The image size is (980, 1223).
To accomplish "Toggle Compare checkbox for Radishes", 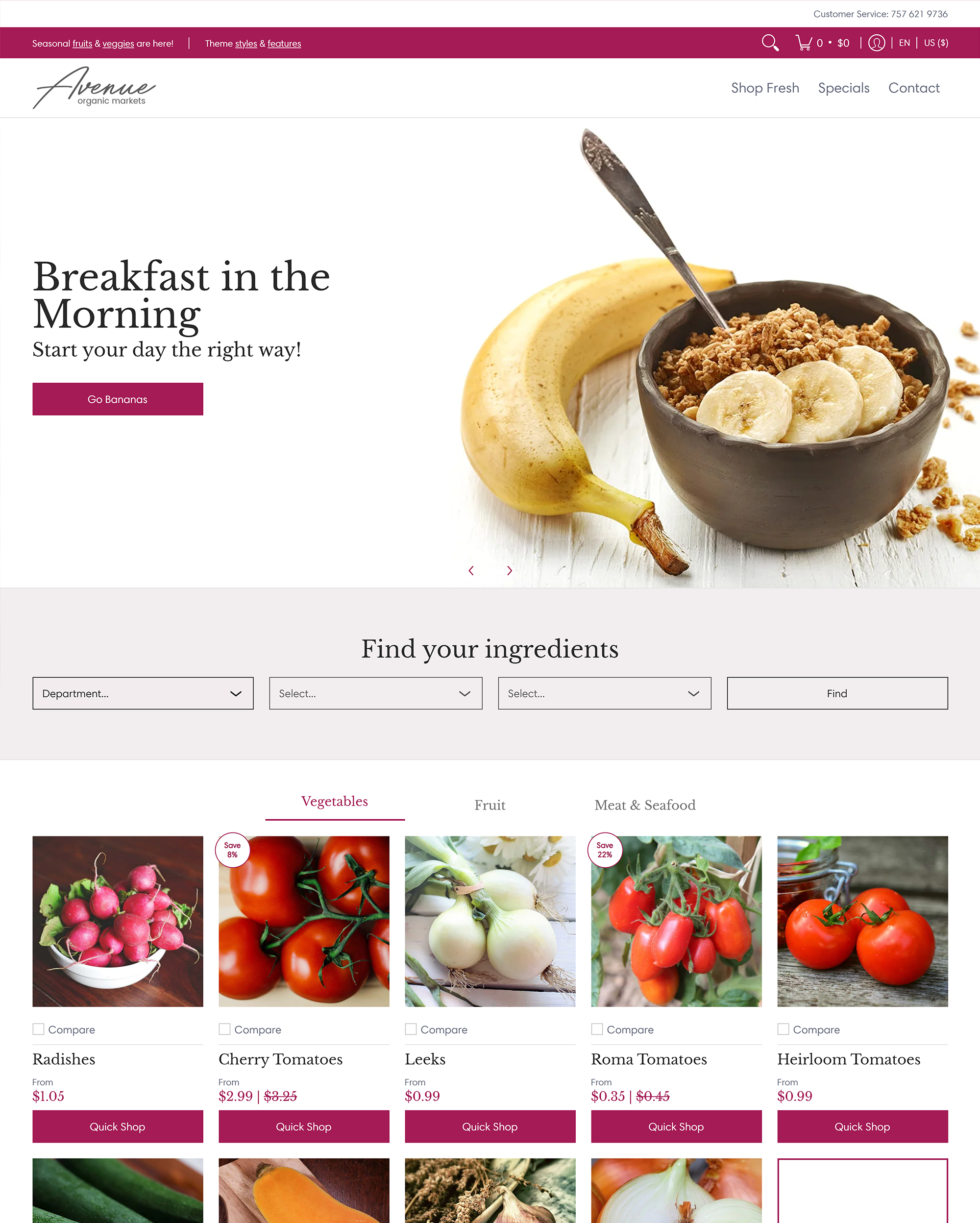I will [39, 1028].
